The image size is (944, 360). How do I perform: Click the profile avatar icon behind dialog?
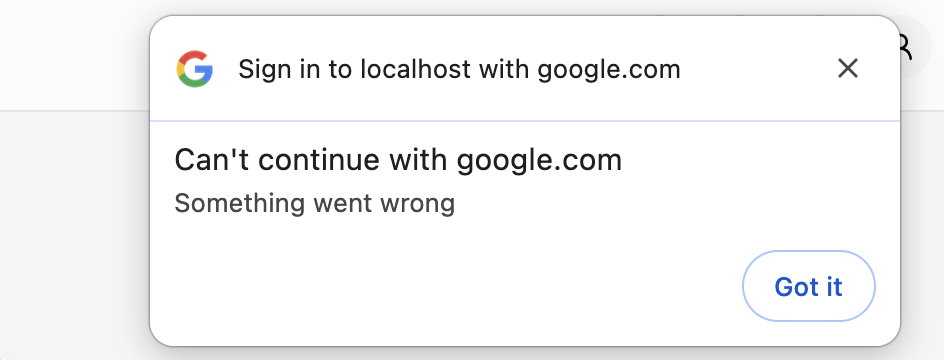coord(905,48)
